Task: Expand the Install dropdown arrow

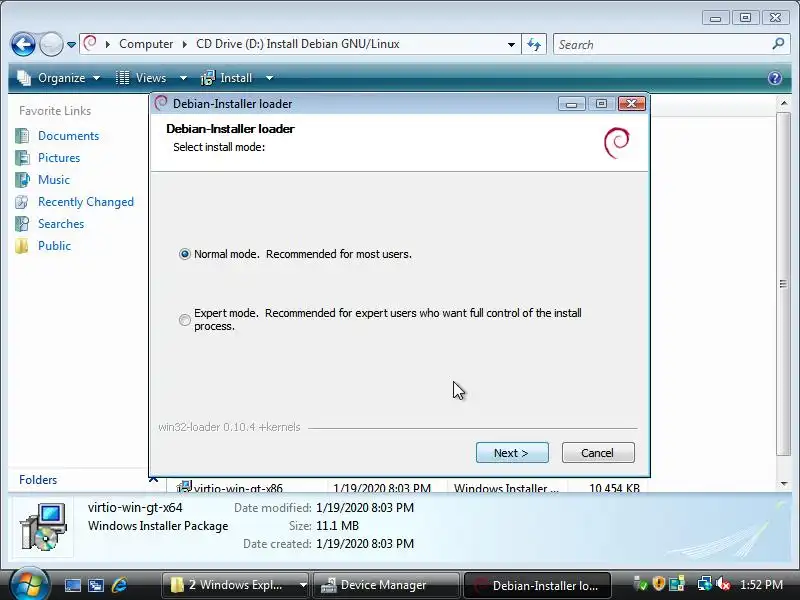Action: (x=269, y=78)
